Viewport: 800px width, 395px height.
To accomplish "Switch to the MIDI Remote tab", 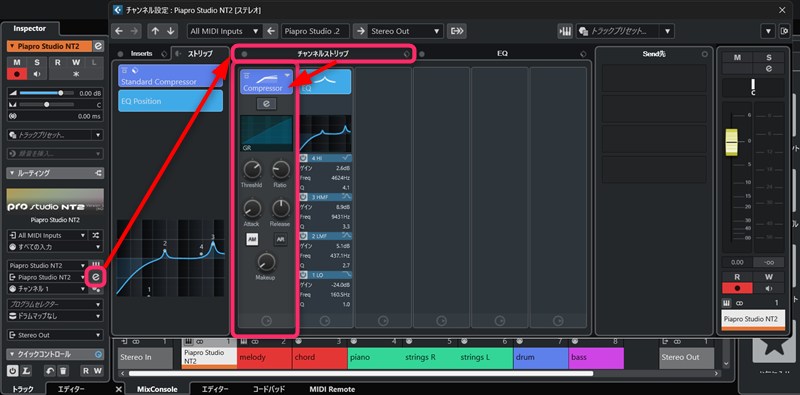I will coord(332,389).
